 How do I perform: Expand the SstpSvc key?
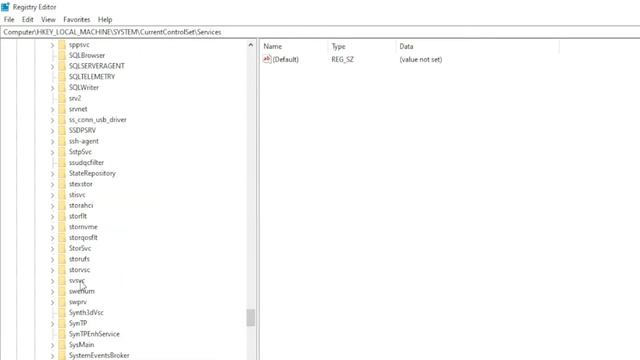point(52,152)
